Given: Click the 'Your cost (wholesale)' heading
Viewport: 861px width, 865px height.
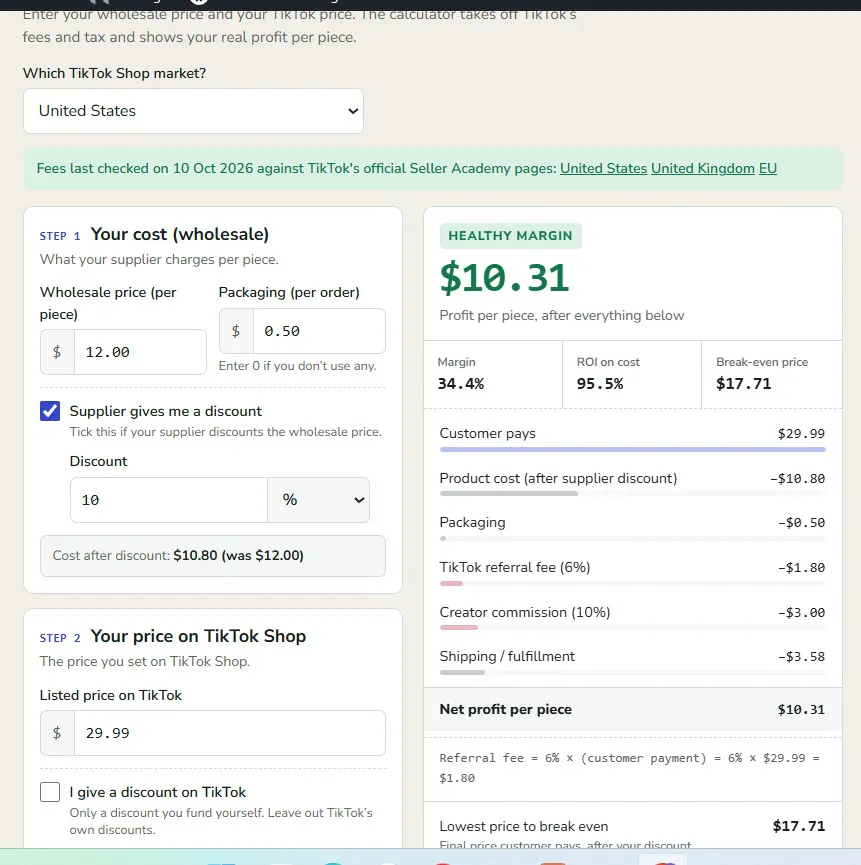Looking at the screenshot, I should [x=180, y=234].
